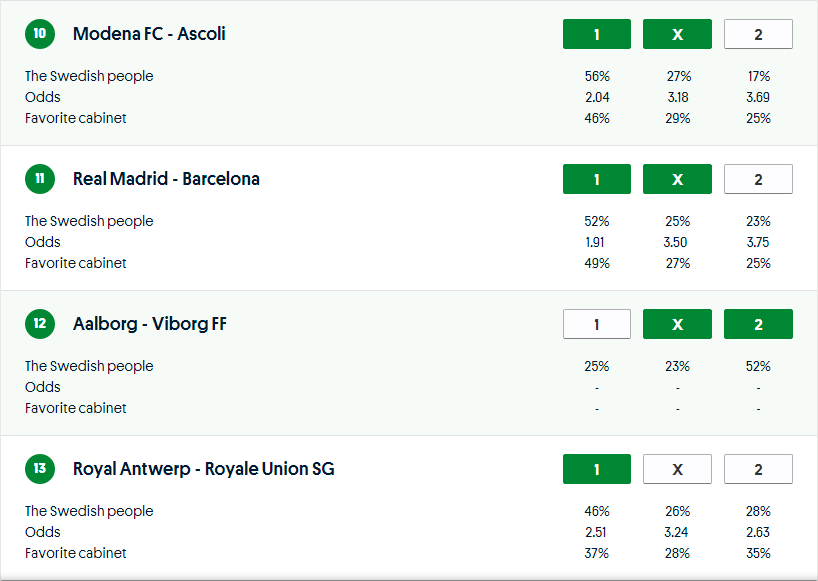
Task: Deselect draw (X) for Real Madrid - Barcelona
Action: click(677, 179)
